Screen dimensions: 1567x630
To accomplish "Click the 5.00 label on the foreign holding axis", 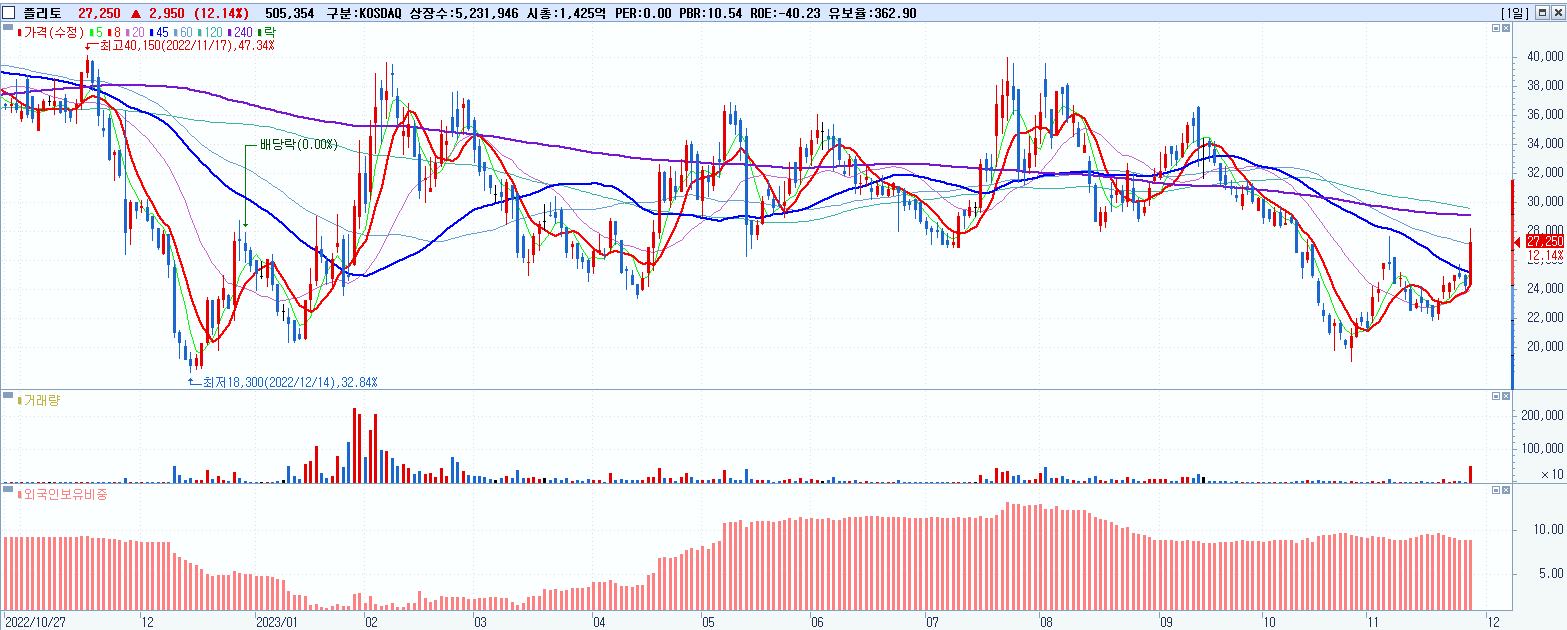I will click(x=1552, y=574).
